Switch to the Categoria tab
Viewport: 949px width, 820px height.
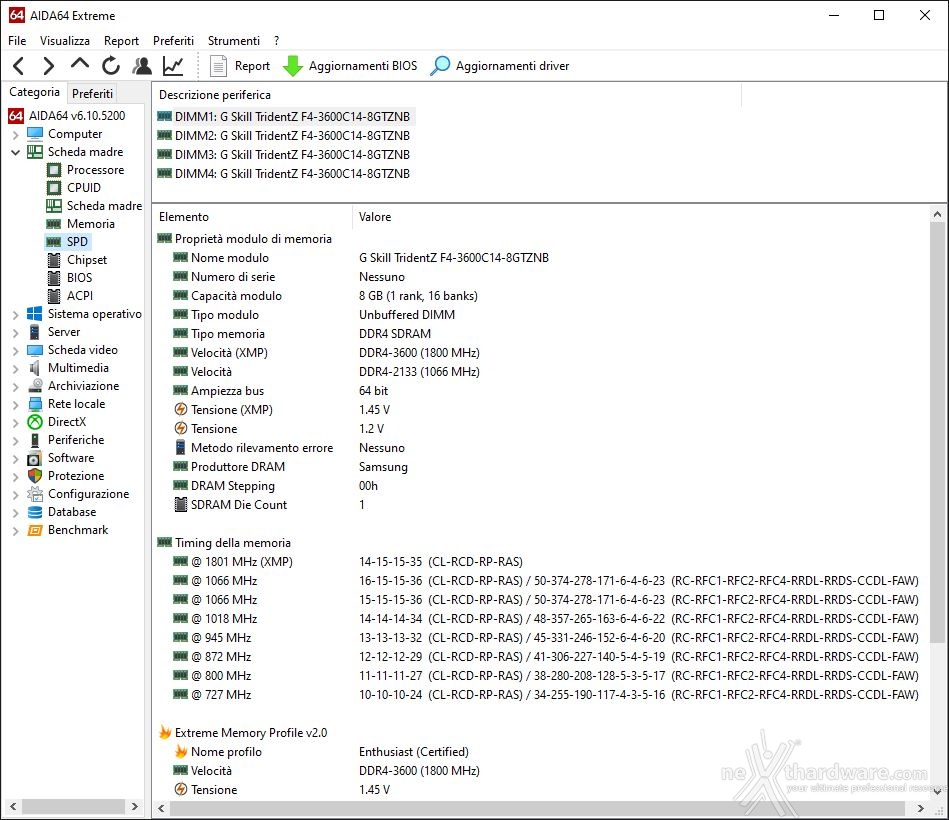pyautogui.click(x=34, y=92)
